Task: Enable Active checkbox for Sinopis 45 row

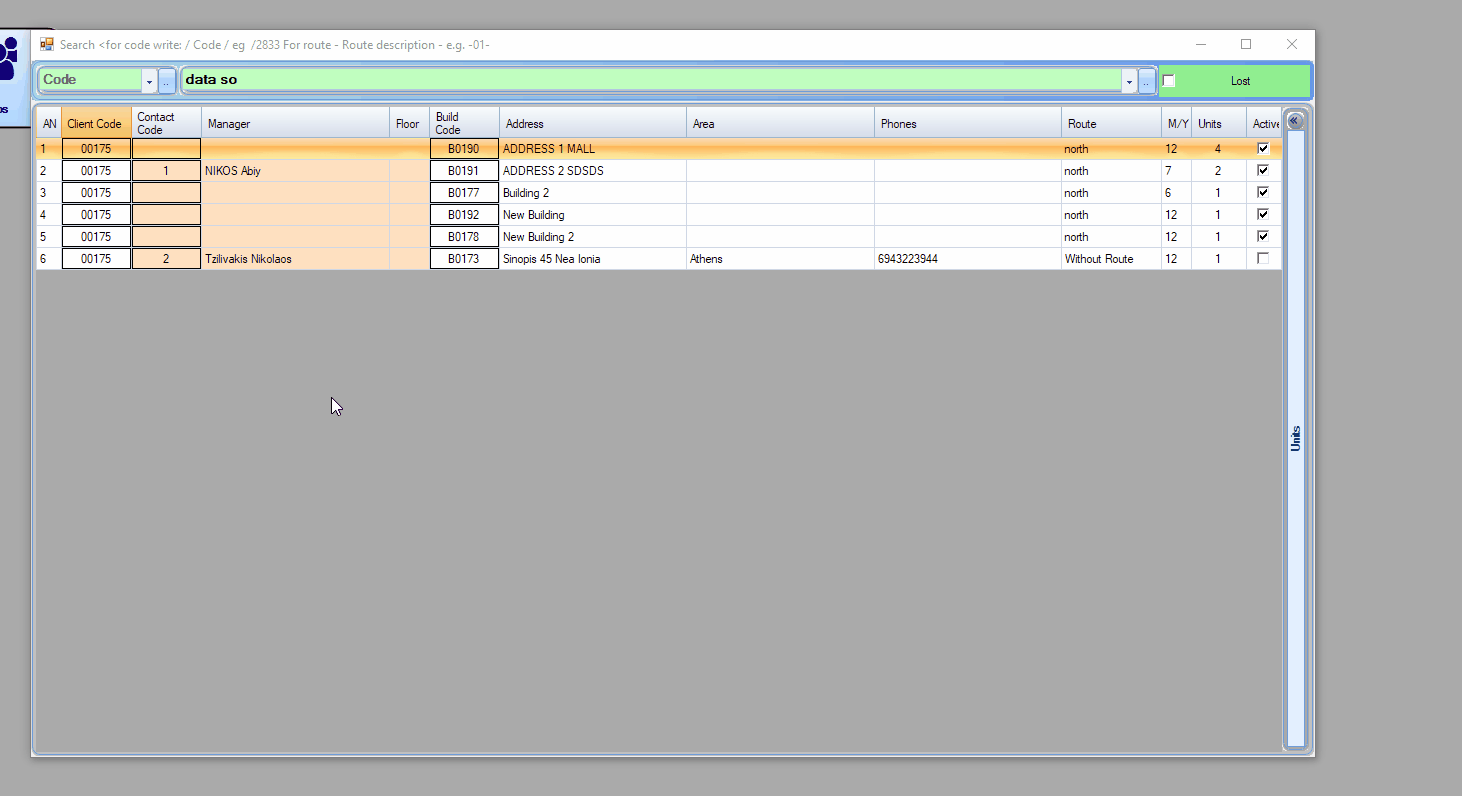Action: [1263, 258]
